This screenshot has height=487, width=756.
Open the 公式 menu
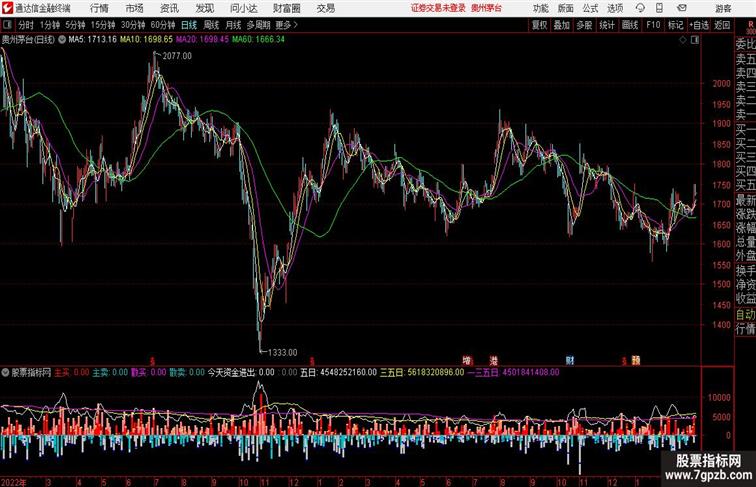590,8
